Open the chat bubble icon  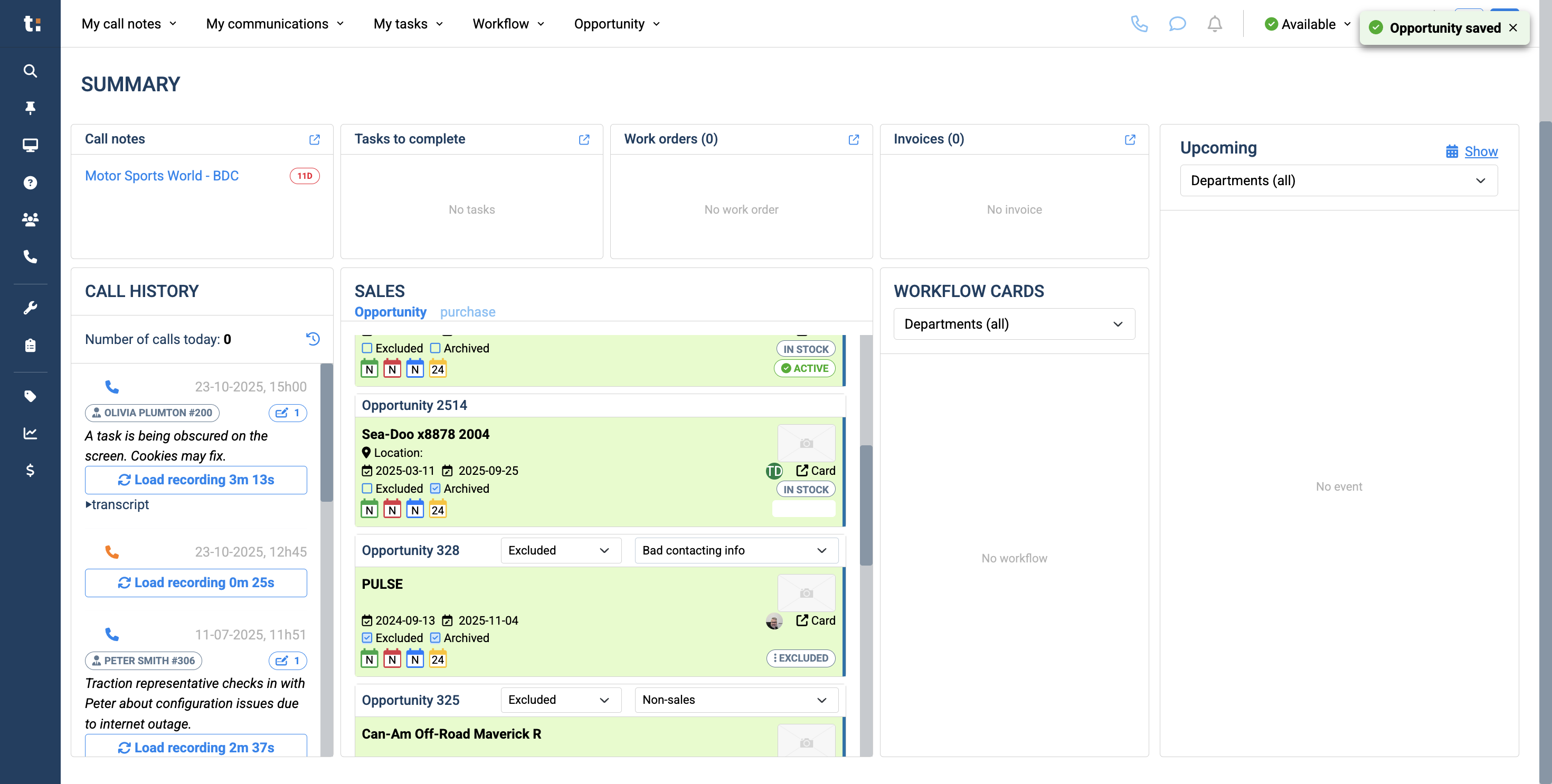1177,24
